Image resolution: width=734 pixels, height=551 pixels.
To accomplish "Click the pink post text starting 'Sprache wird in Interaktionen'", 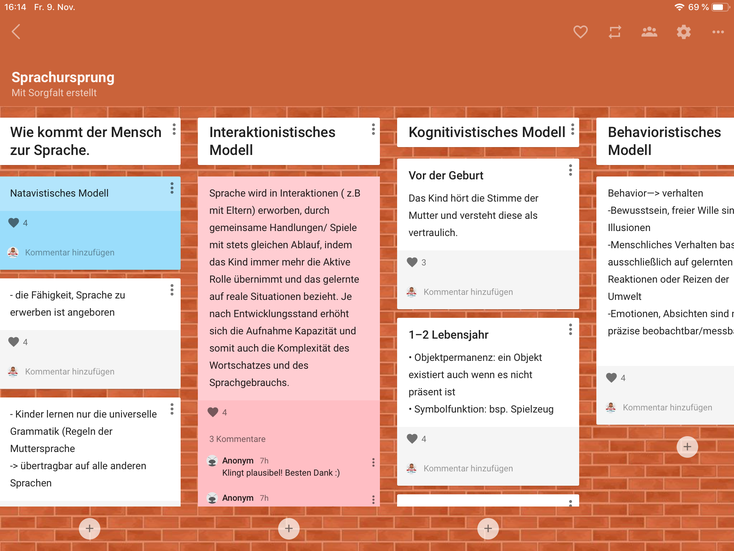I will tap(285, 287).
